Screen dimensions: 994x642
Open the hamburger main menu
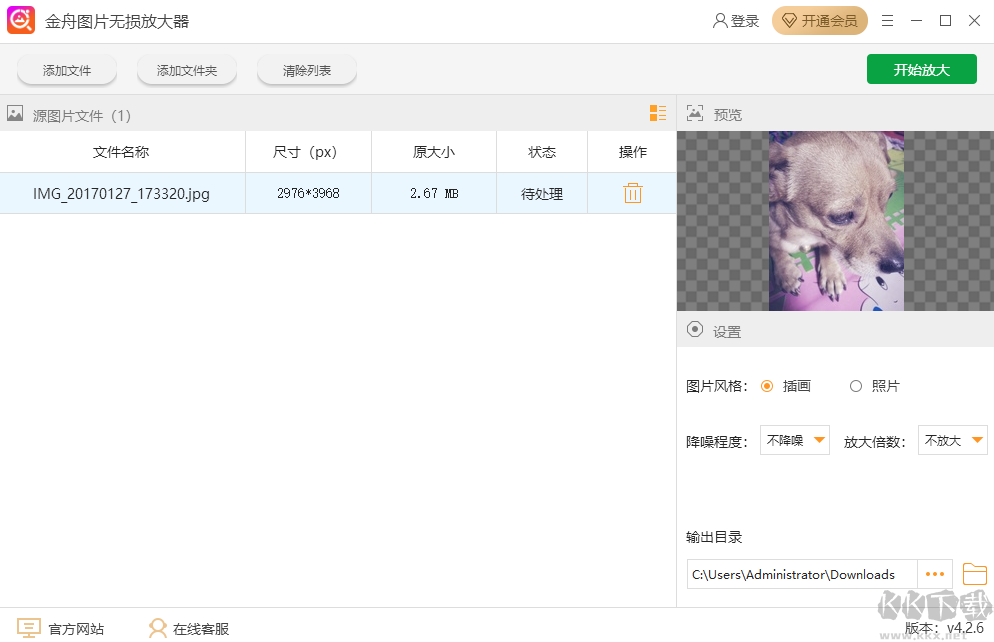point(887,20)
